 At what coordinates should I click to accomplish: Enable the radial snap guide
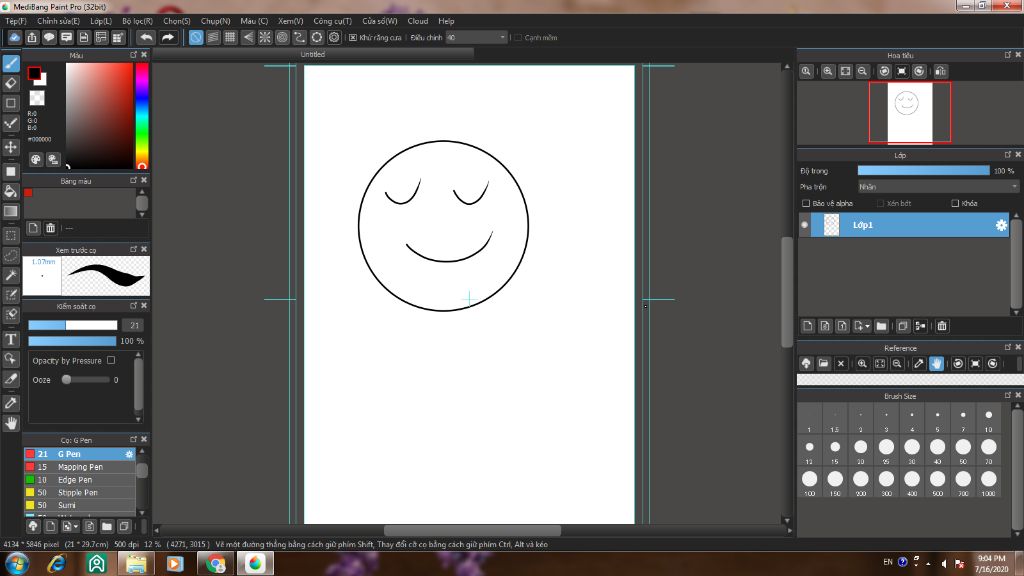click(264, 37)
